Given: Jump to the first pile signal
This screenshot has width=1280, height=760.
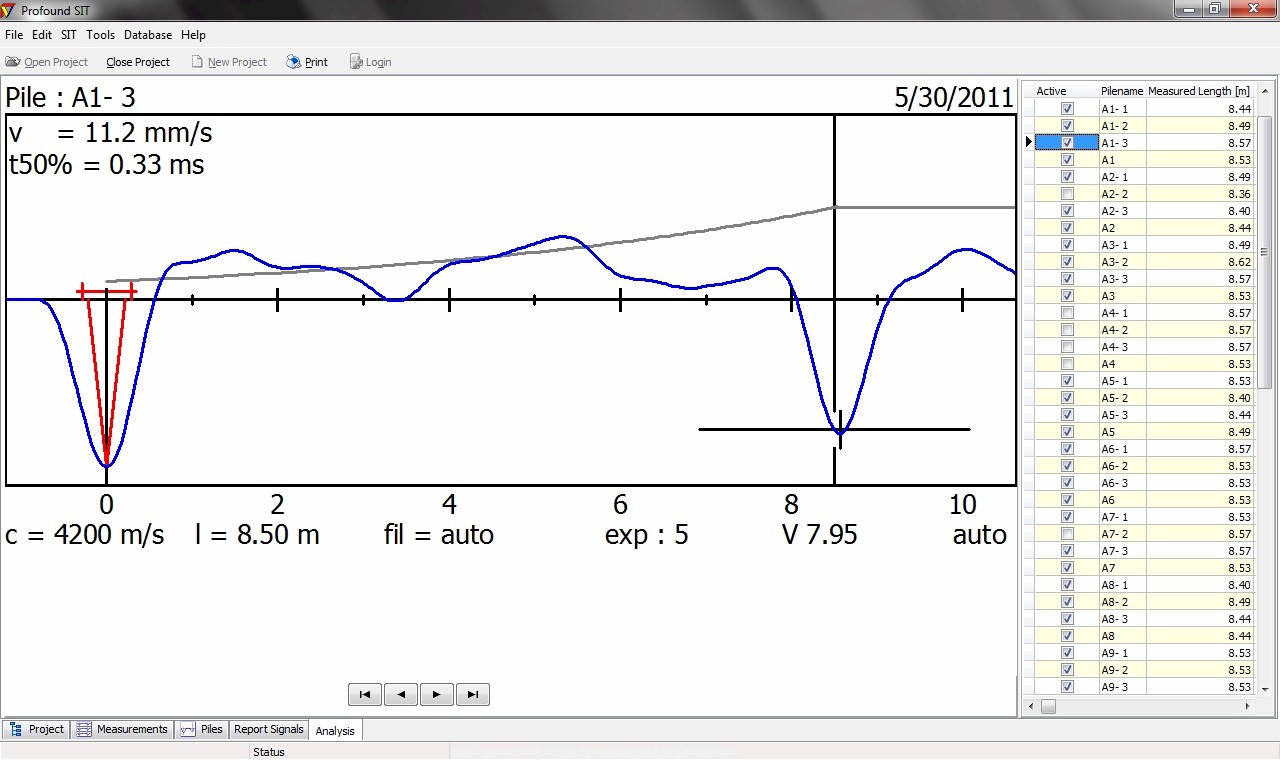Looking at the screenshot, I should tap(364, 694).
